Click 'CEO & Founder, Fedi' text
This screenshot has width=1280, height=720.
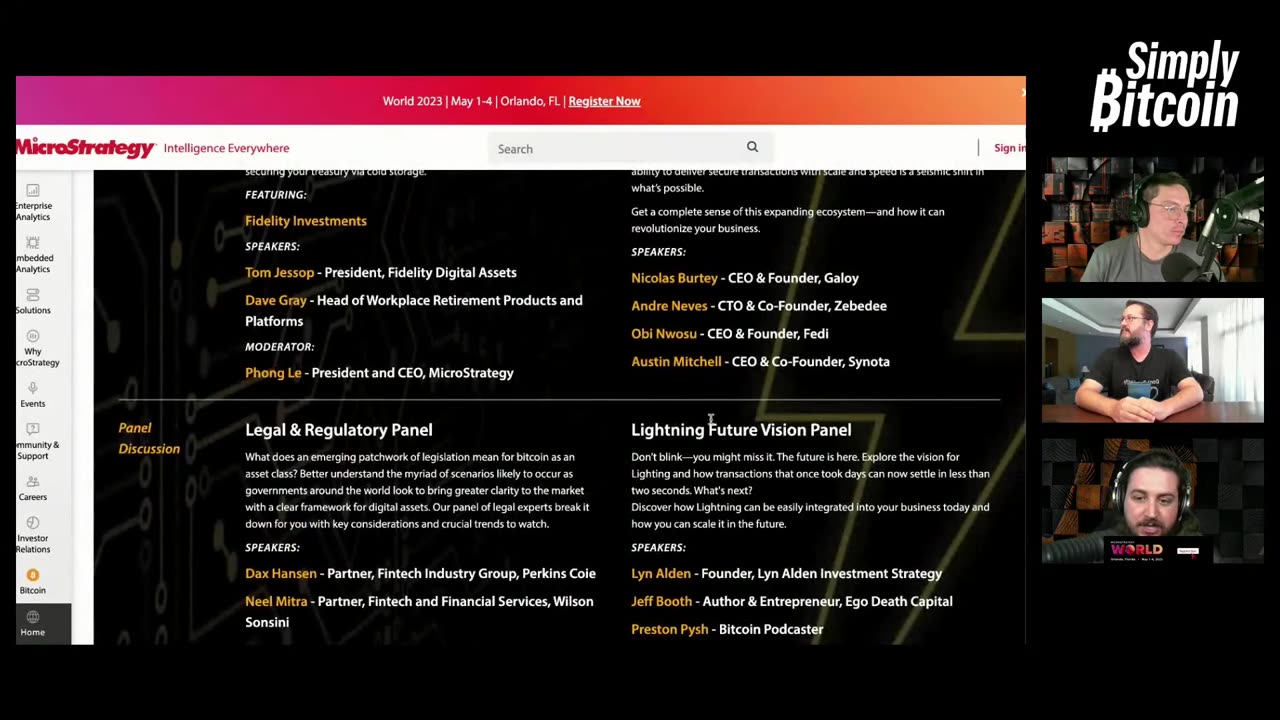click(768, 334)
